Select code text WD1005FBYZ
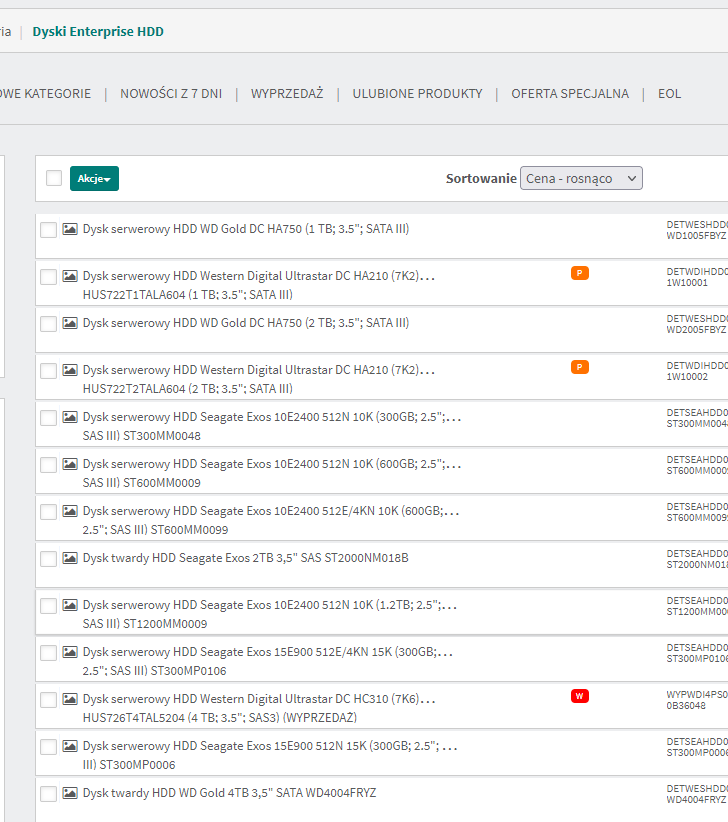The height and width of the screenshot is (822, 728). point(696,236)
